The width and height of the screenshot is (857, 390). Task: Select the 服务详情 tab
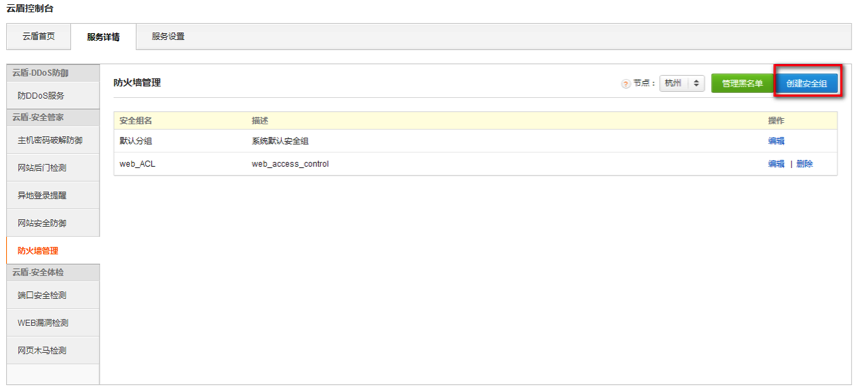103,37
